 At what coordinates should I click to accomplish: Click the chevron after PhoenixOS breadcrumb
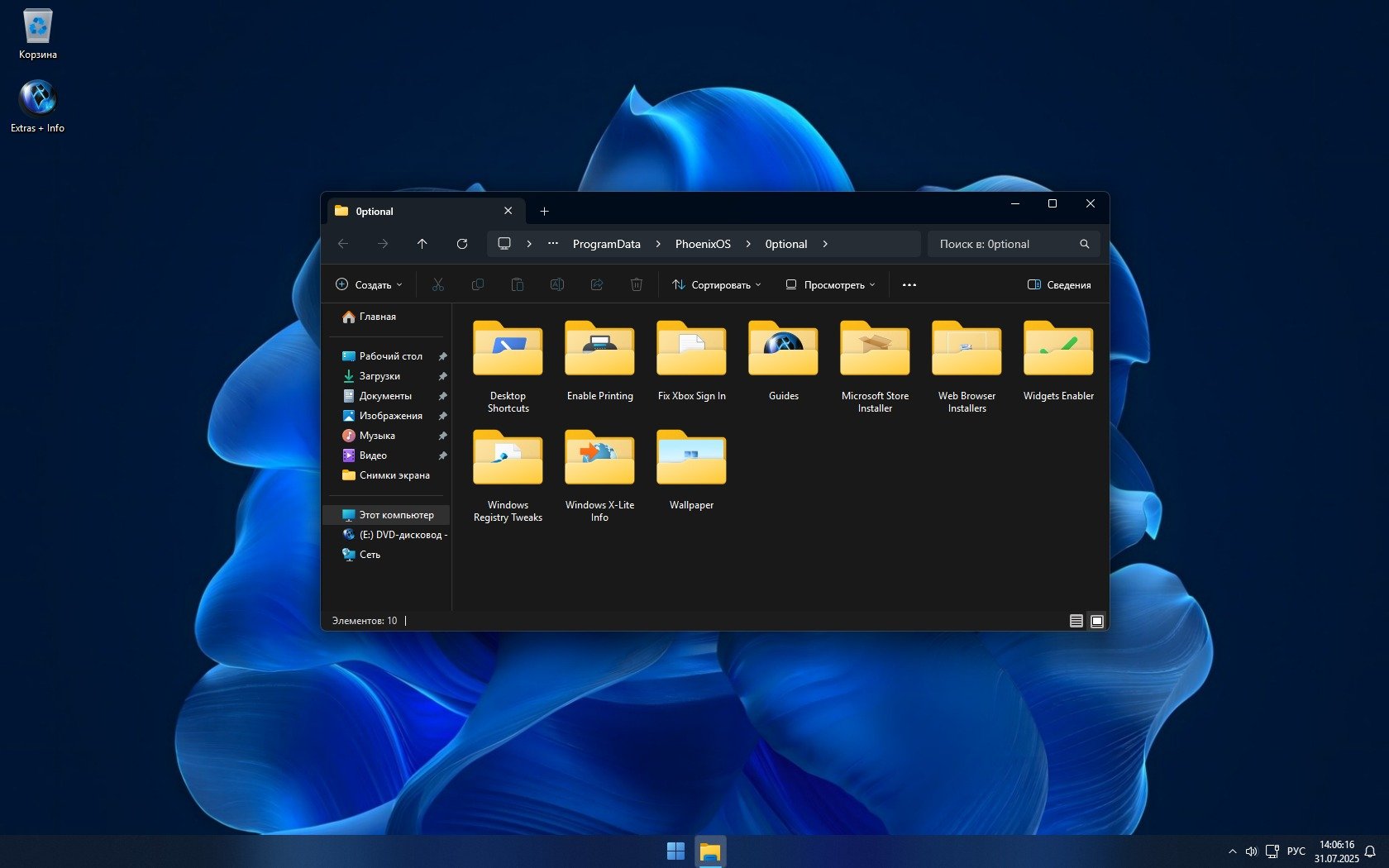[748, 244]
